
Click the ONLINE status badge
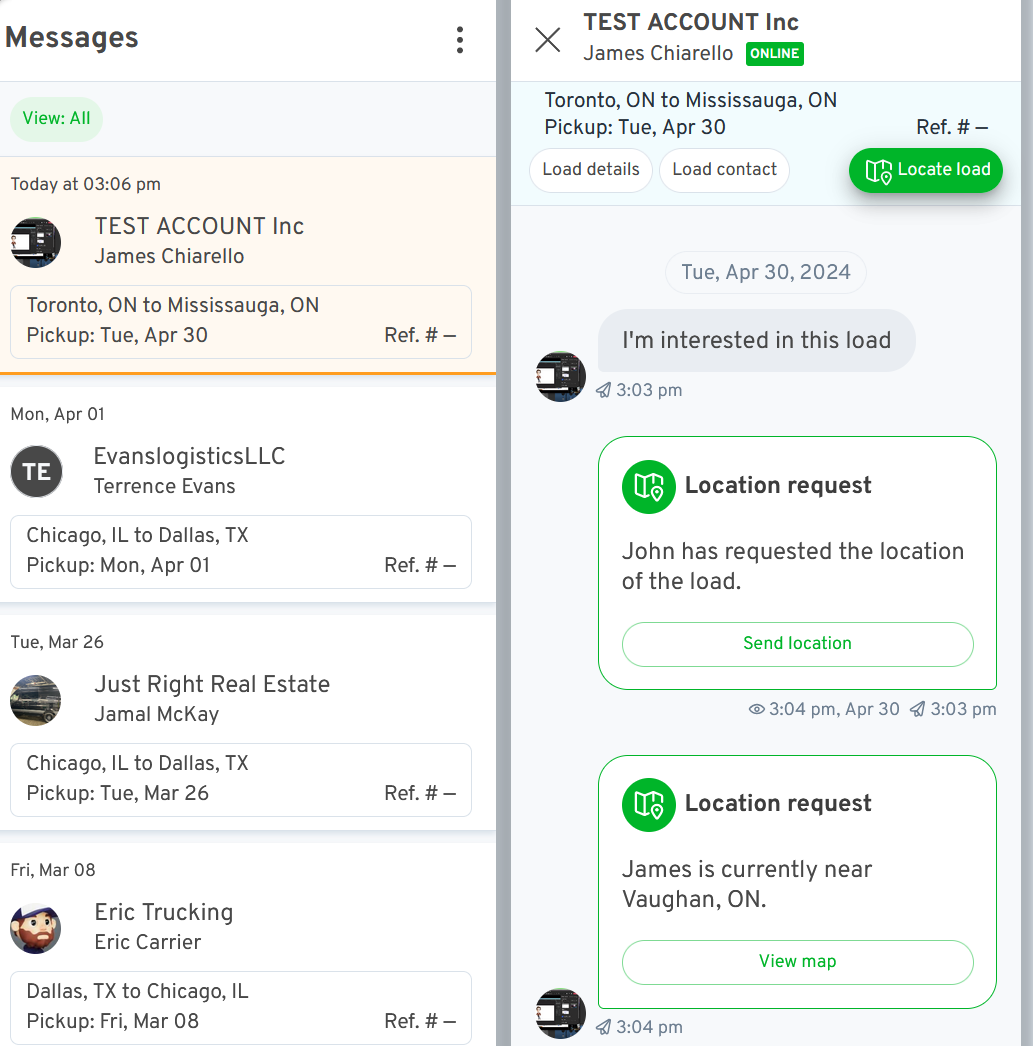coord(774,53)
